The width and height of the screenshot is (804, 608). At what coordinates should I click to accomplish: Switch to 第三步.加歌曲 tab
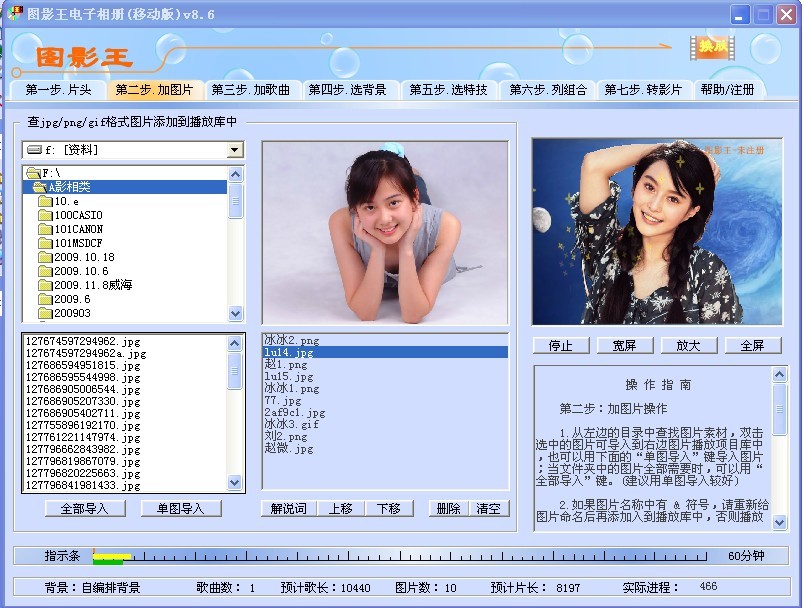[x=251, y=90]
